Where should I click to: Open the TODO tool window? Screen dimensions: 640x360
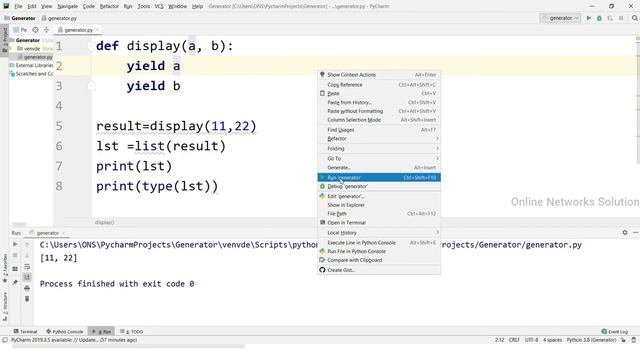131,331
